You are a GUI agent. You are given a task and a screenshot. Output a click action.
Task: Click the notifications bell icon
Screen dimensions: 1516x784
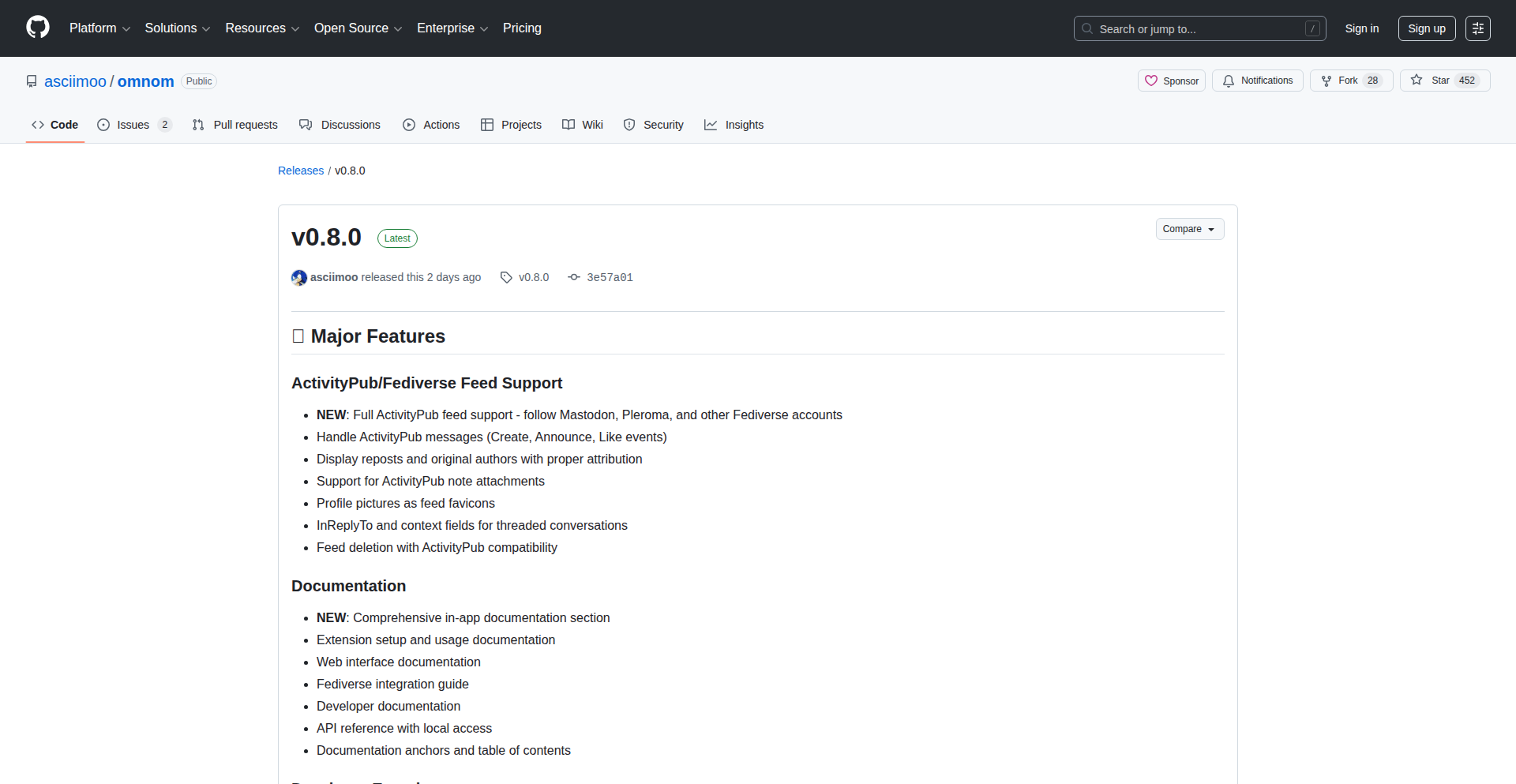[1229, 81]
